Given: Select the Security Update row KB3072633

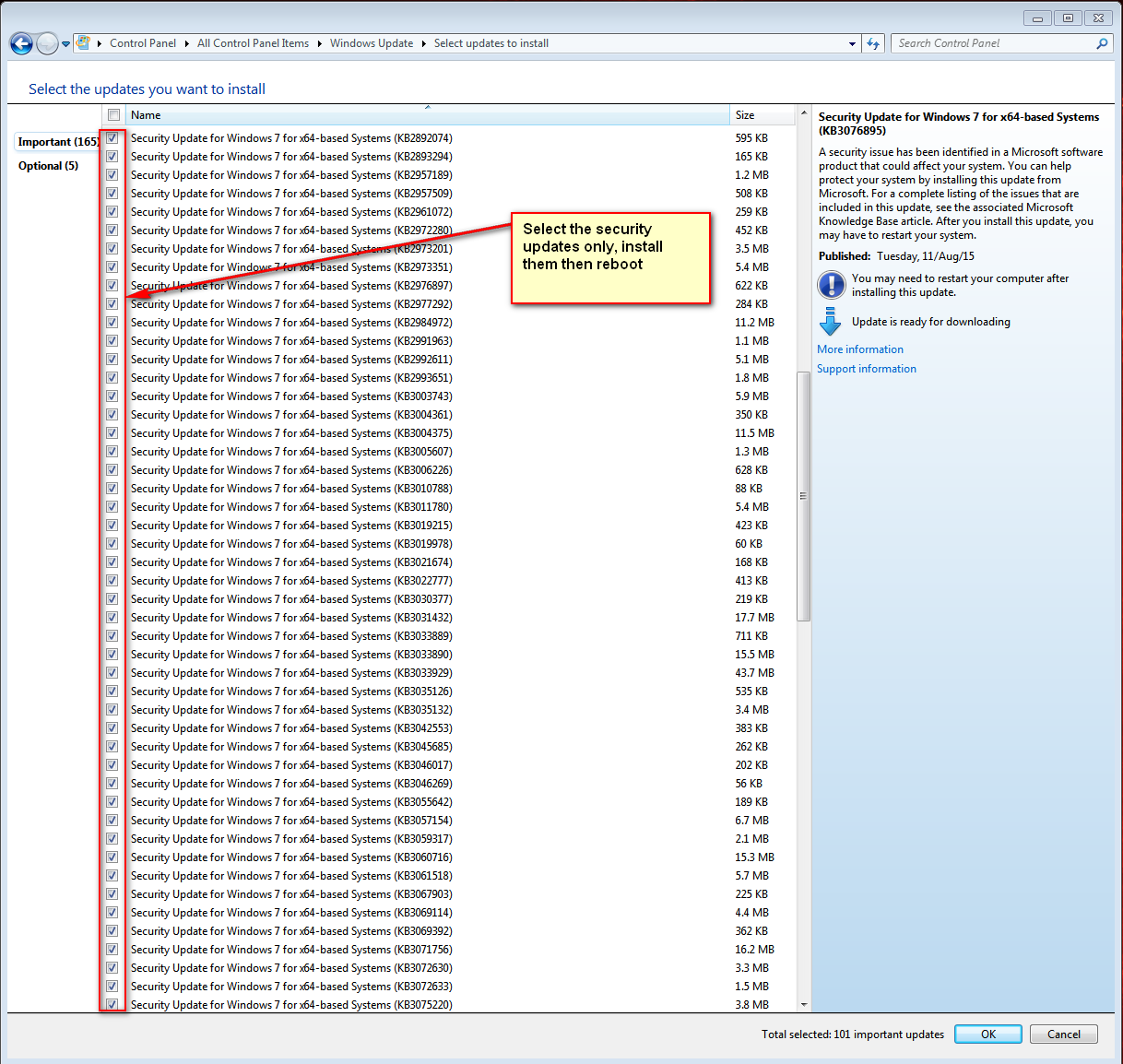Looking at the screenshot, I should (450, 987).
